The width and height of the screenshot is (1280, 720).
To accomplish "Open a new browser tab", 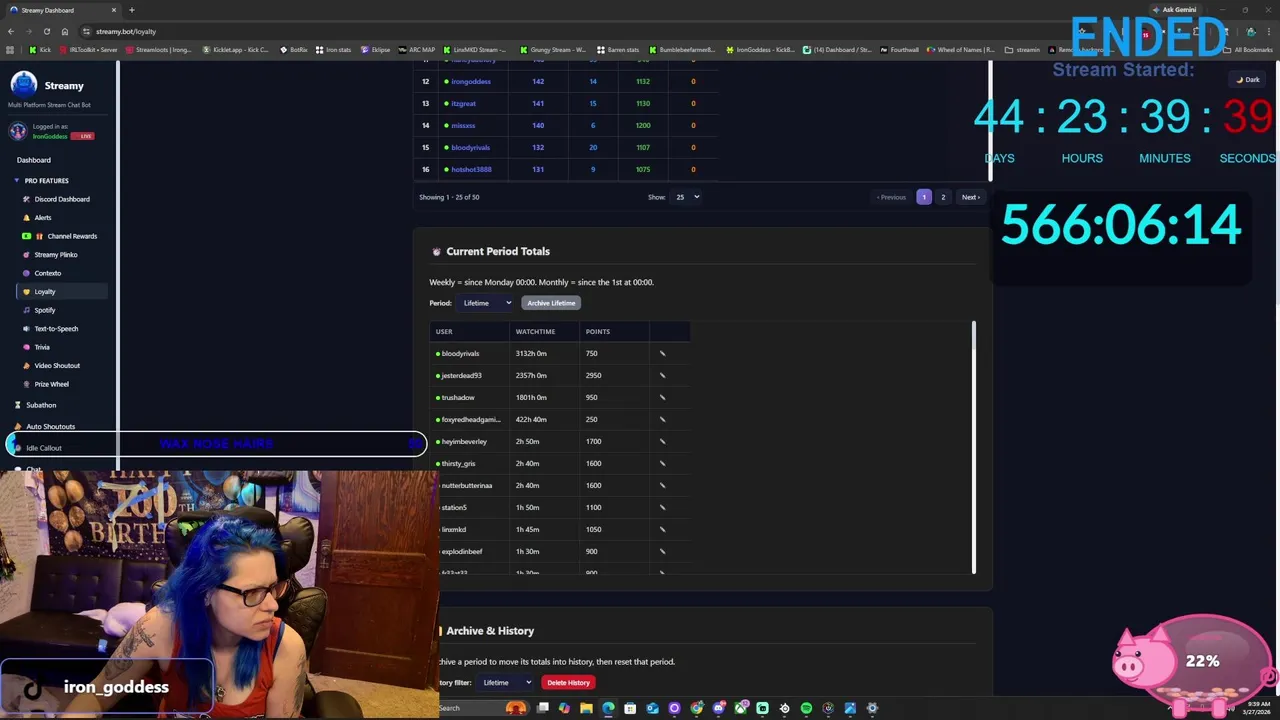I will click(131, 10).
